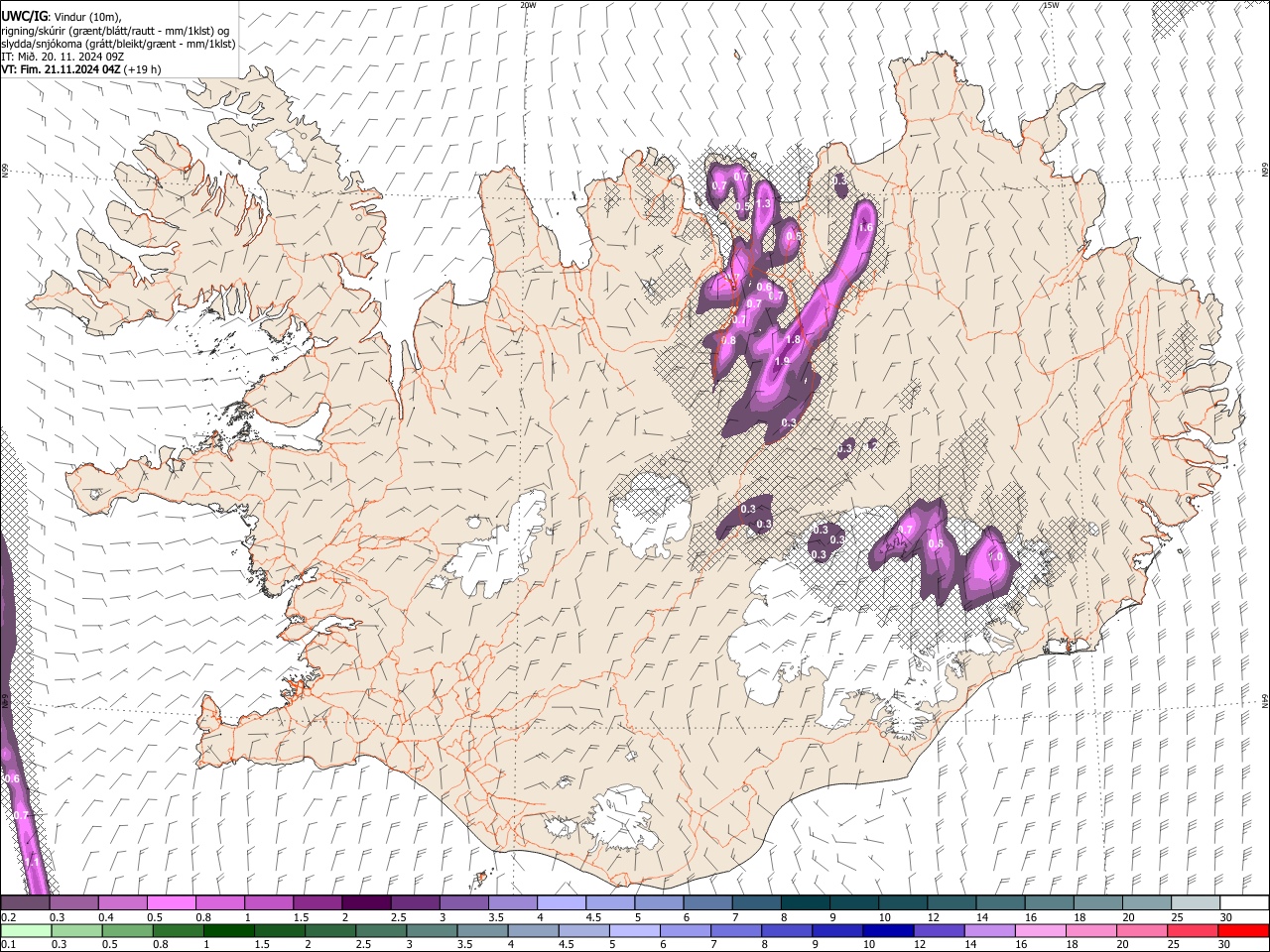
Task: Select the darkest green swatch starting at 1
Action: [x=228, y=930]
